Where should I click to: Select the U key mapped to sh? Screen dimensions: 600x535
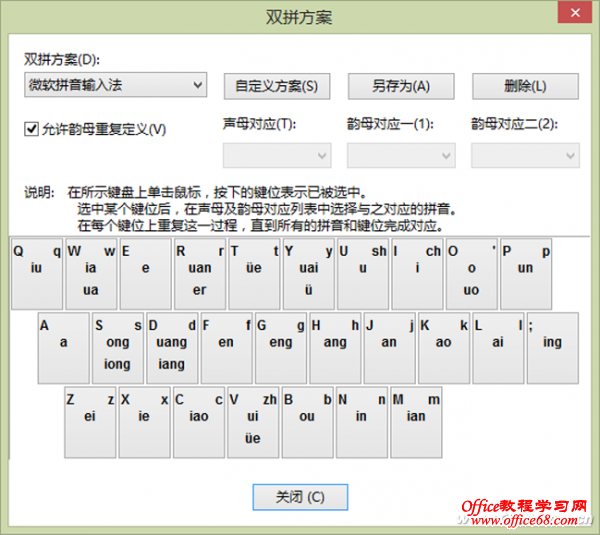pyautogui.click(x=363, y=274)
